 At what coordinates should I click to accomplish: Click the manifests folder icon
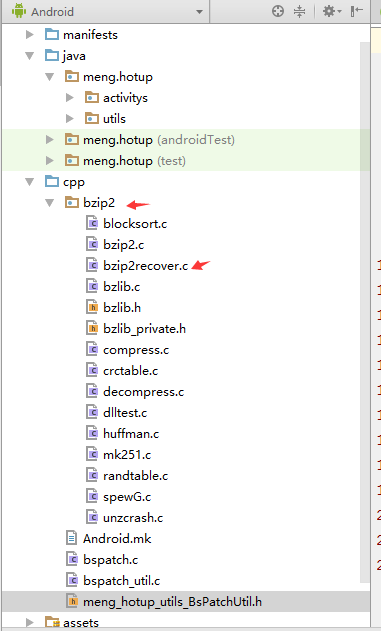[51, 35]
